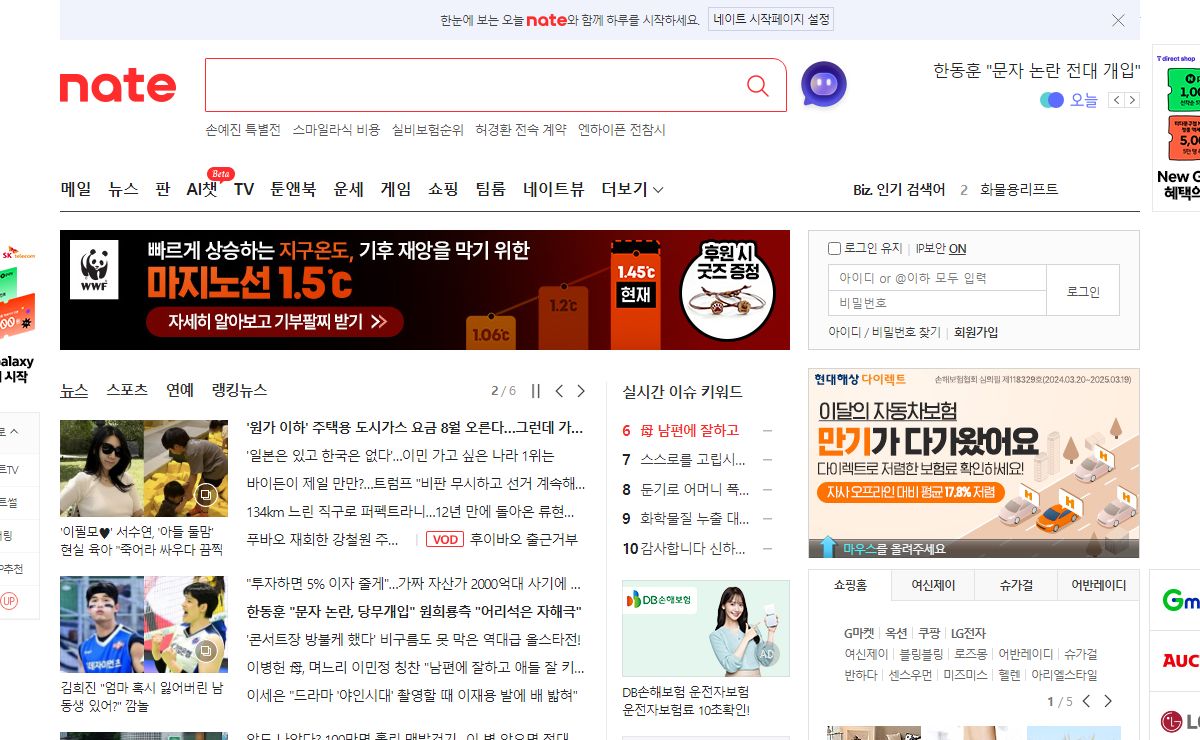Toggle the 오늘 switch
Viewport: 1200px width, 740px height.
(x=1052, y=100)
